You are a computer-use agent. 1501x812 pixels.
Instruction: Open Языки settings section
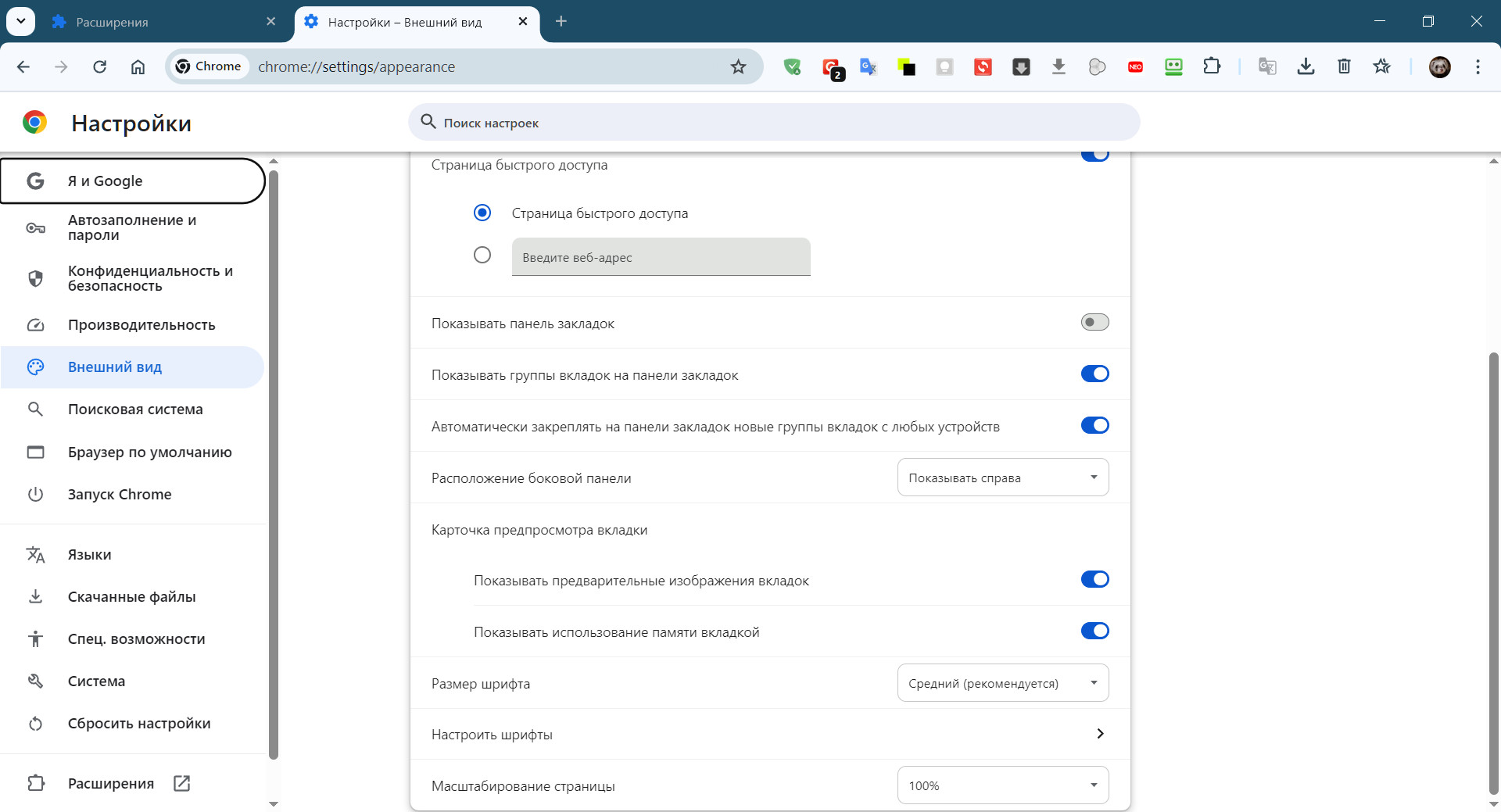(133, 555)
